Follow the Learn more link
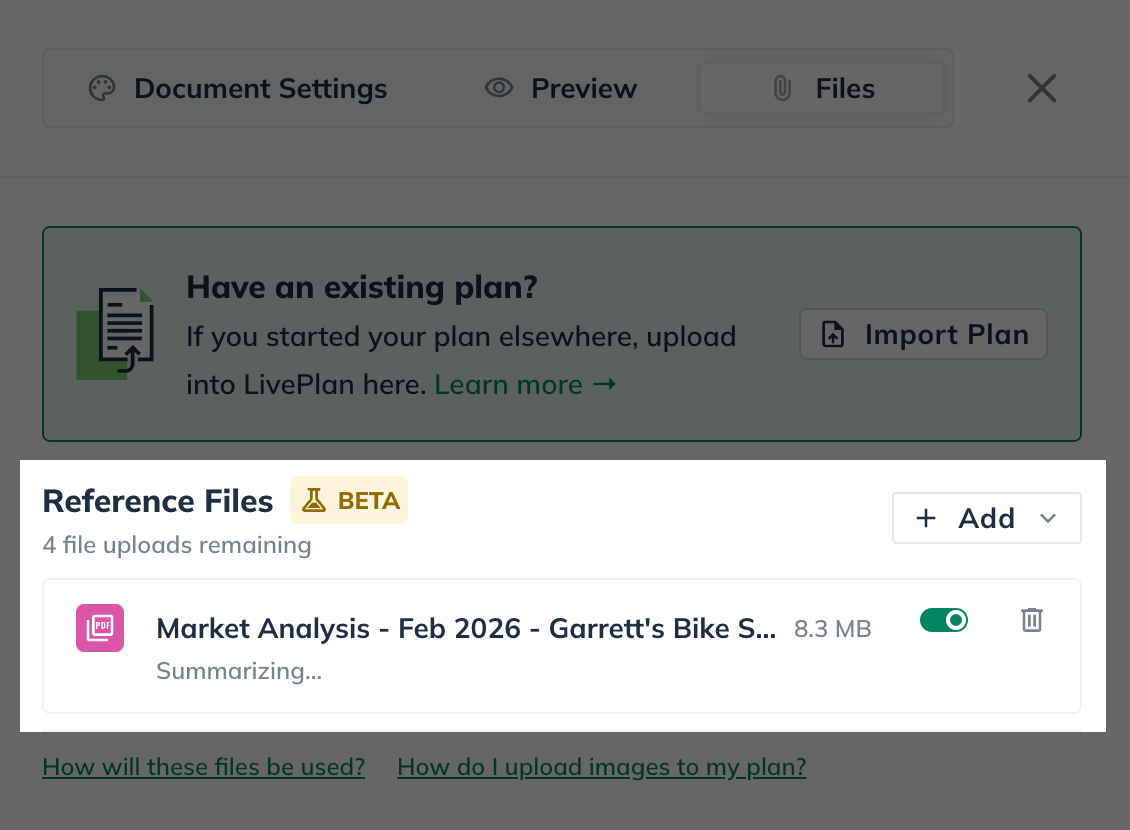Image resolution: width=1130 pixels, height=830 pixels. [x=525, y=385]
